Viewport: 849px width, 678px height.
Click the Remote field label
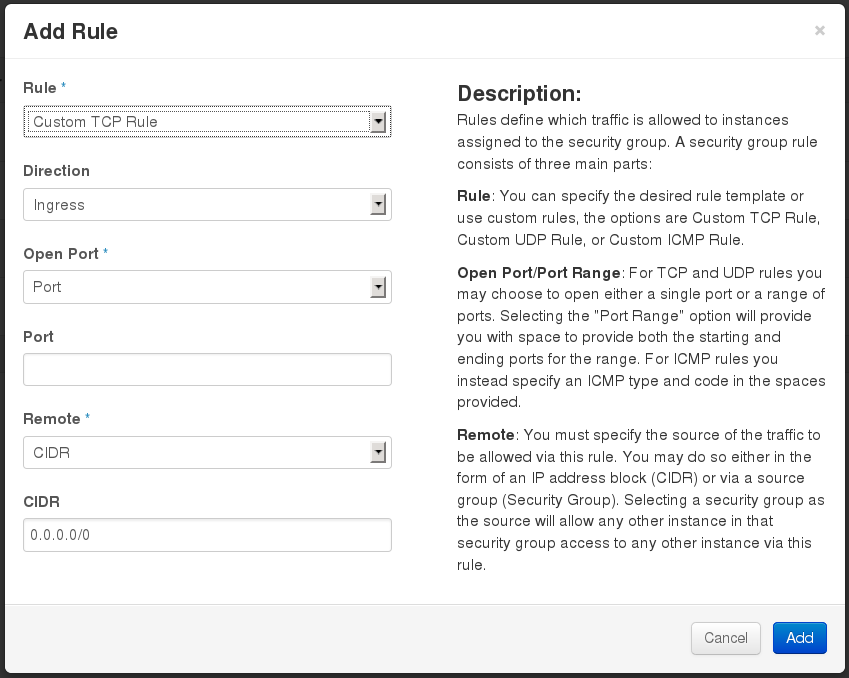51,419
